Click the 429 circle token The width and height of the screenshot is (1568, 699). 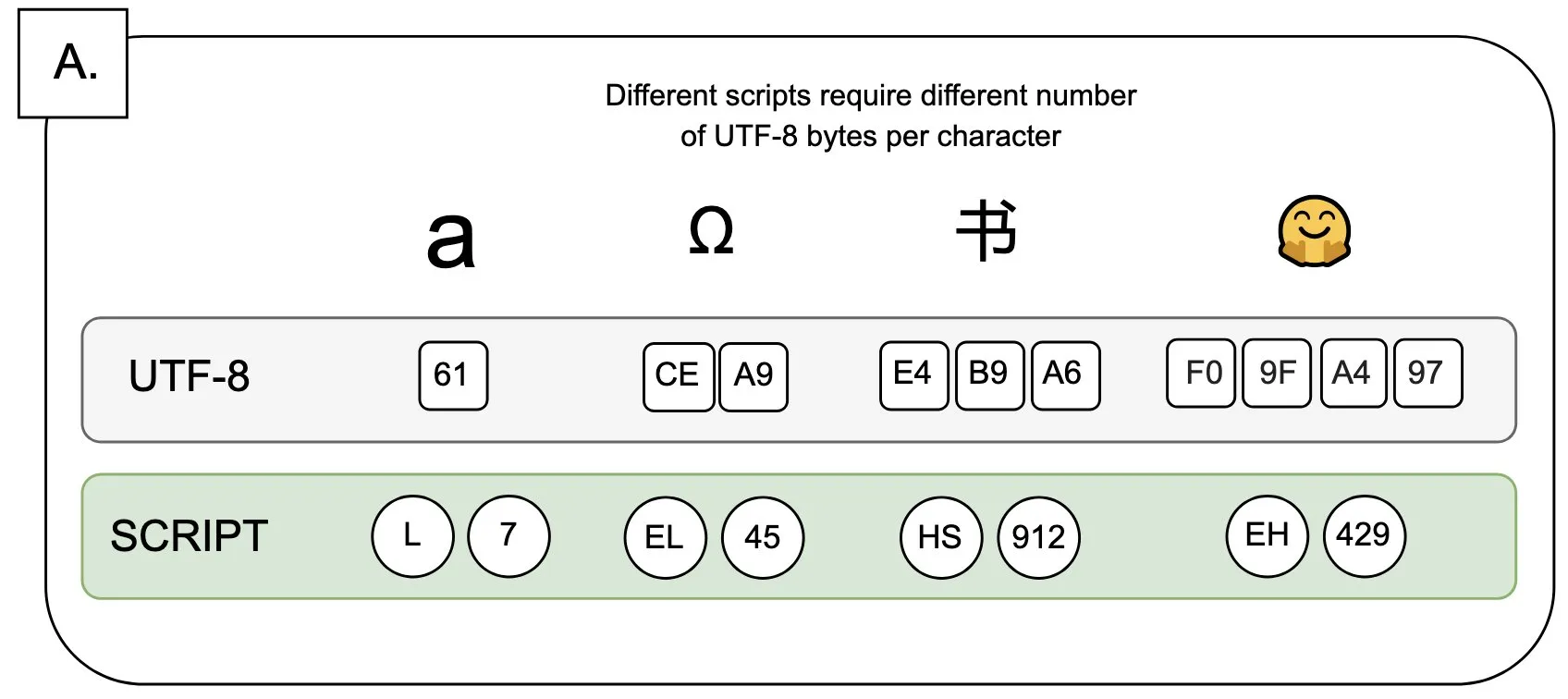tap(1365, 536)
